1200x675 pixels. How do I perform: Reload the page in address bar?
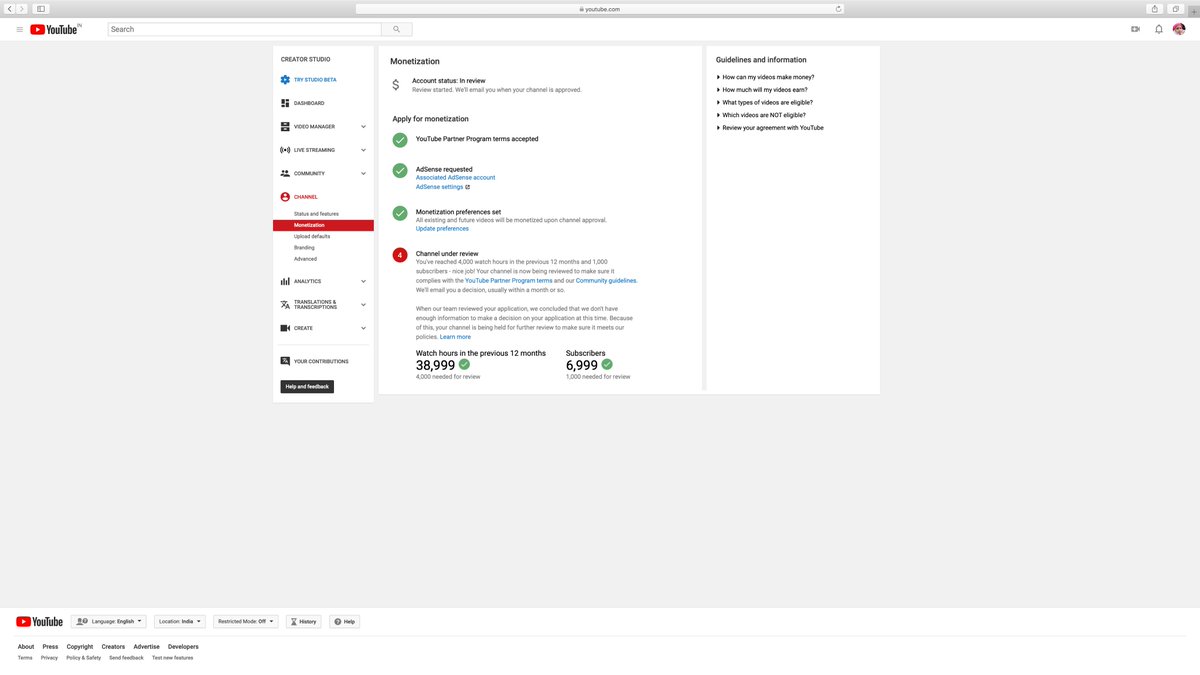[x=838, y=9]
